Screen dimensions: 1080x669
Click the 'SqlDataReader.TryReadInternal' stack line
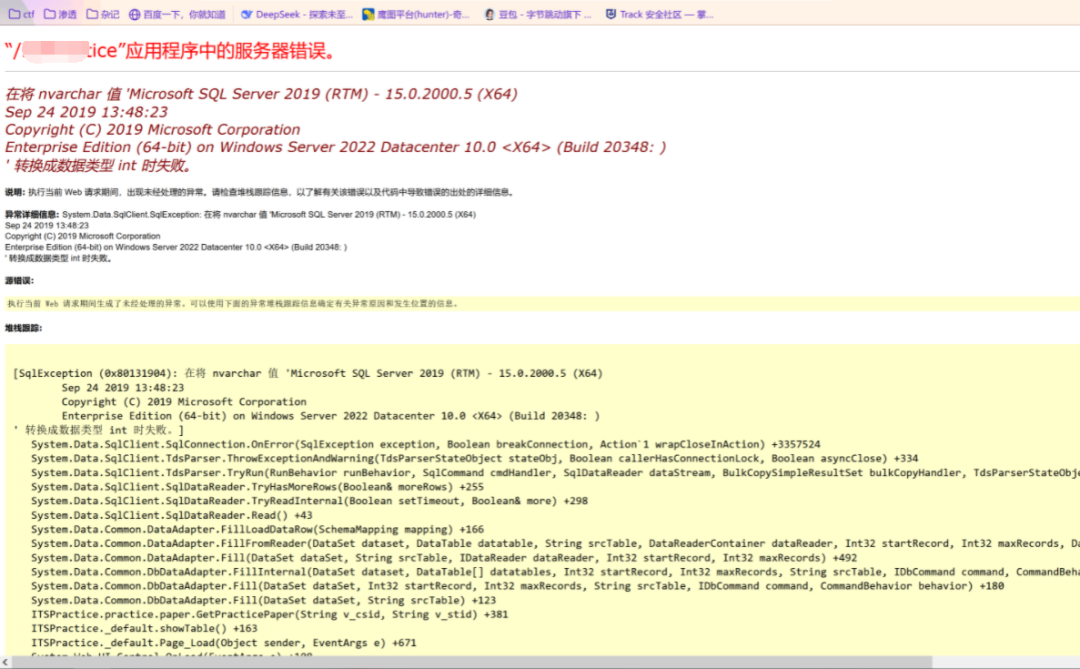pyautogui.click(x=309, y=501)
